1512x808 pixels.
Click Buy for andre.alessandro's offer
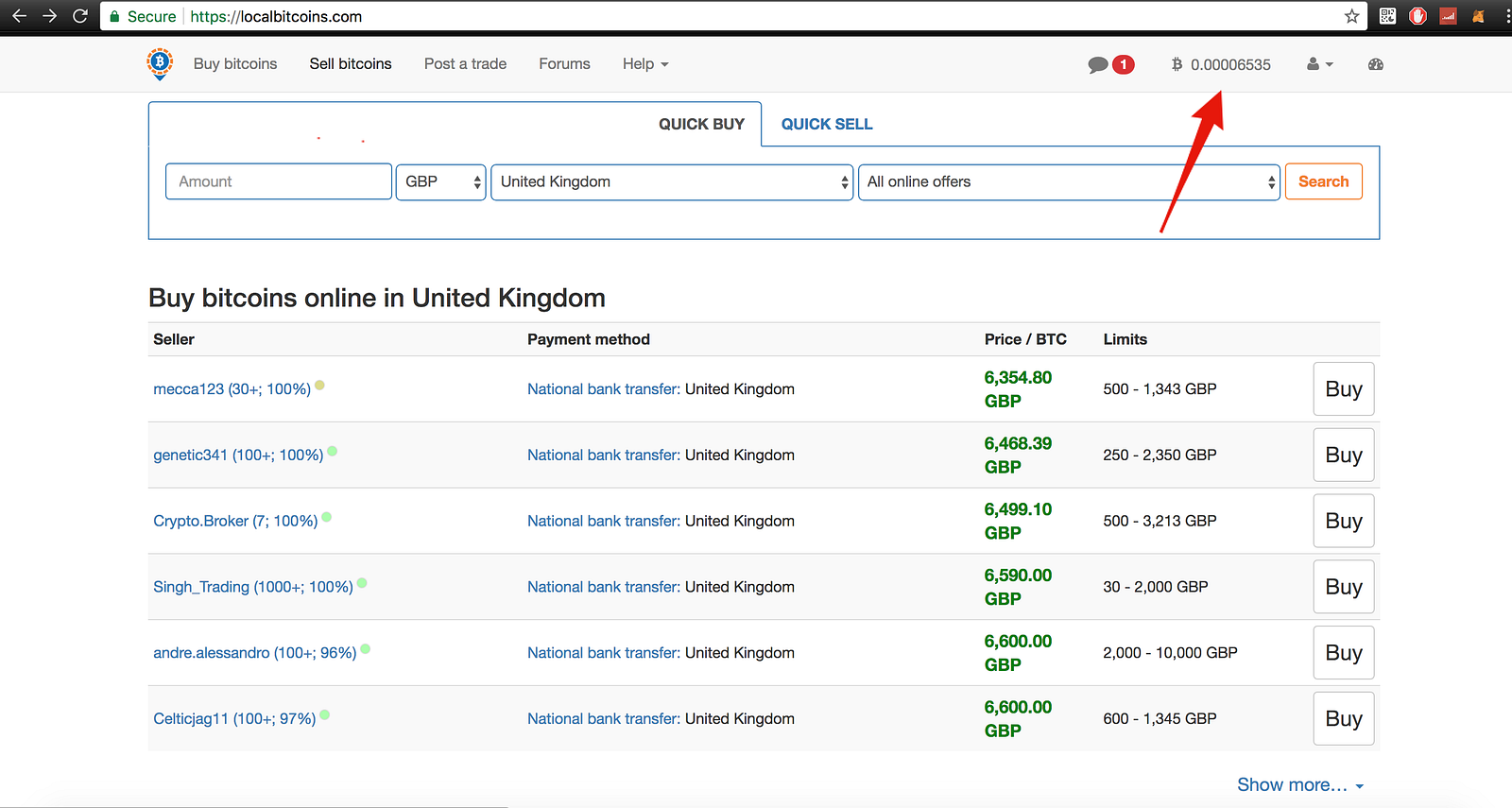[x=1344, y=653]
